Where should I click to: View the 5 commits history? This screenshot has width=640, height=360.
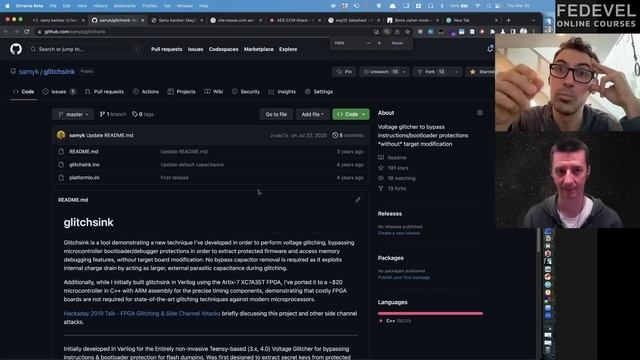348,135
